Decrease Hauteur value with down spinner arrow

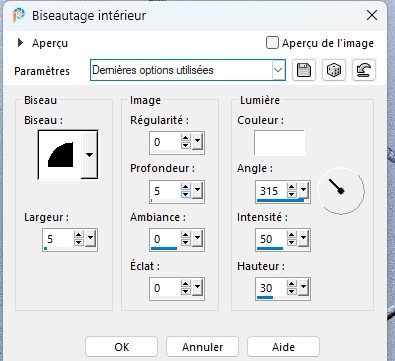pyautogui.click(x=292, y=291)
